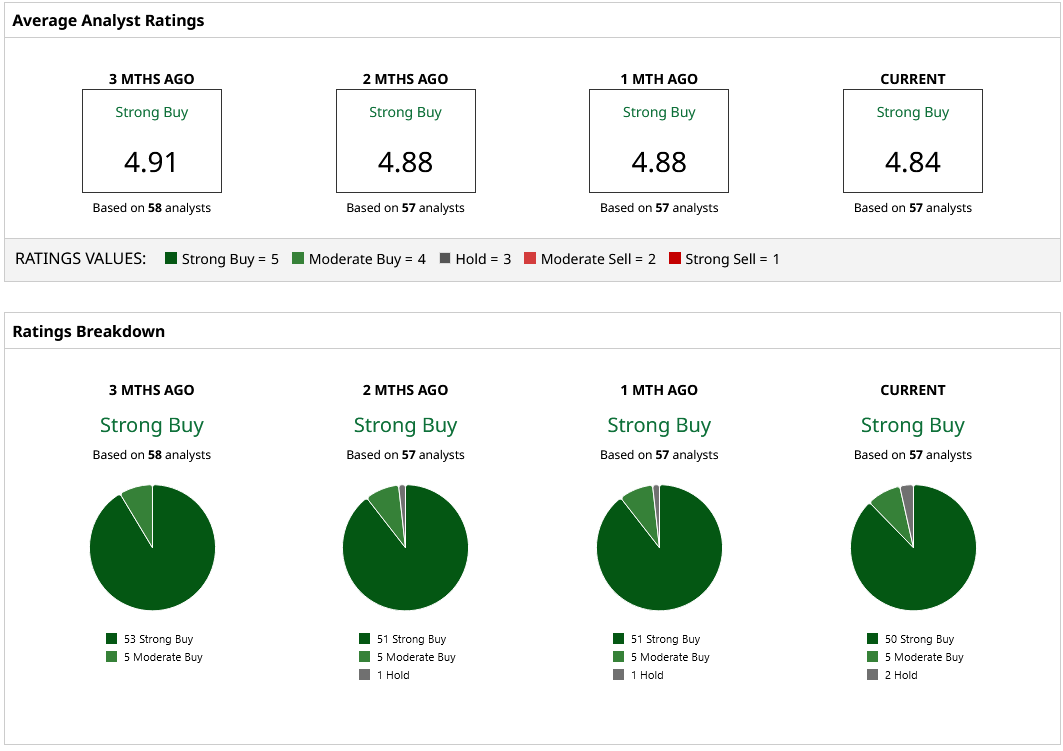Select the Average Analyst Ratings header
Screen dimensions: 1063x751
click(108, 20)
